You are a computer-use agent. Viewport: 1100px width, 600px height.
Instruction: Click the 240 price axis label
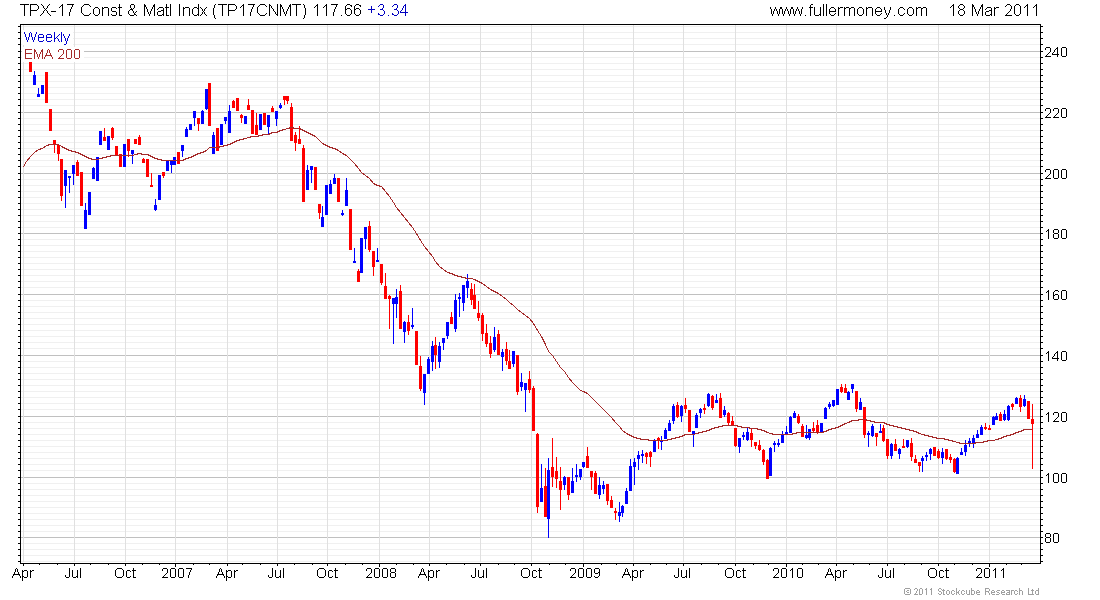1056,52
